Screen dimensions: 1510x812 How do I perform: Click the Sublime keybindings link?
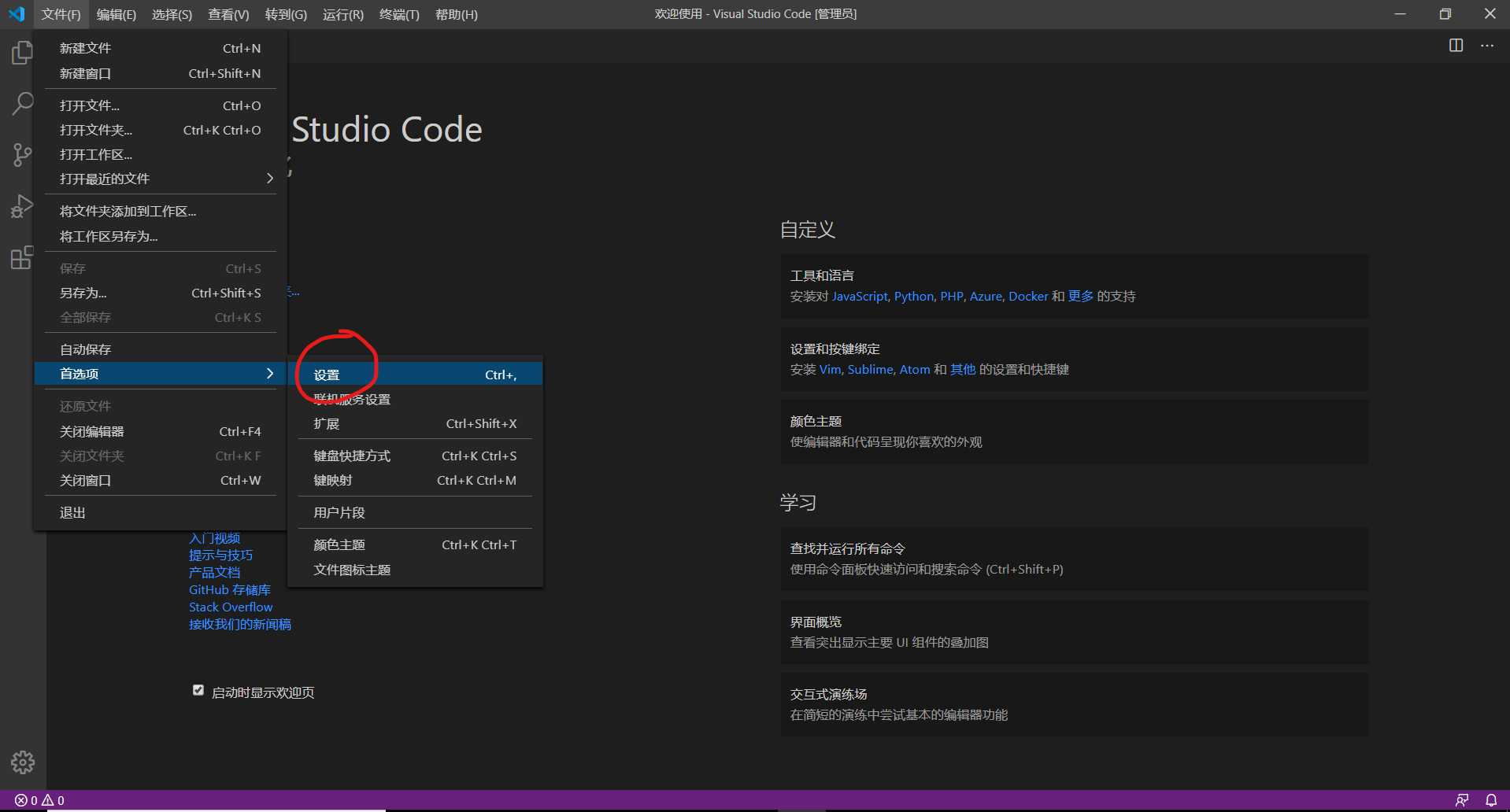871,370
